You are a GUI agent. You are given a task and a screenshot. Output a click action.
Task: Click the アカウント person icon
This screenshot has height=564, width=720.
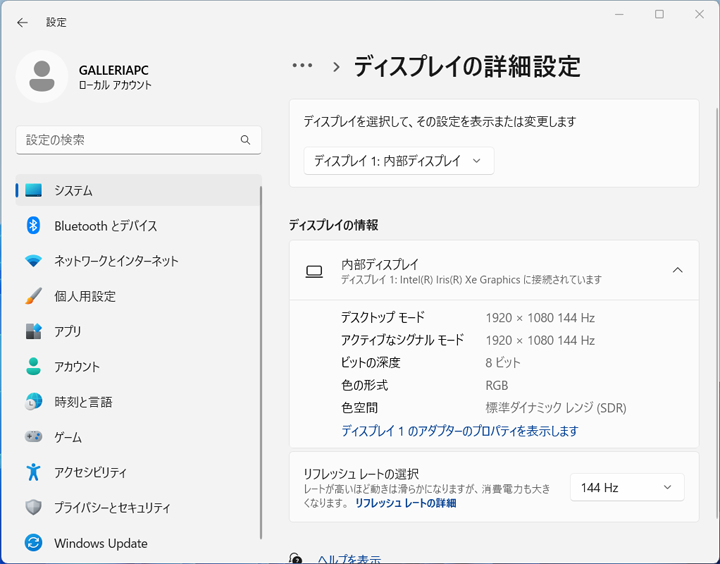coord(33,367)
